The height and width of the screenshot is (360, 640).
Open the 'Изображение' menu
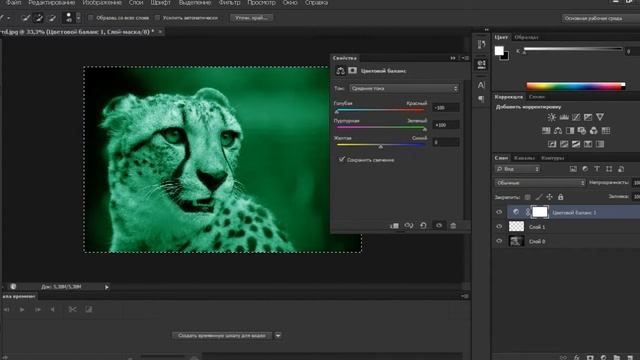(x=102, y=3)
